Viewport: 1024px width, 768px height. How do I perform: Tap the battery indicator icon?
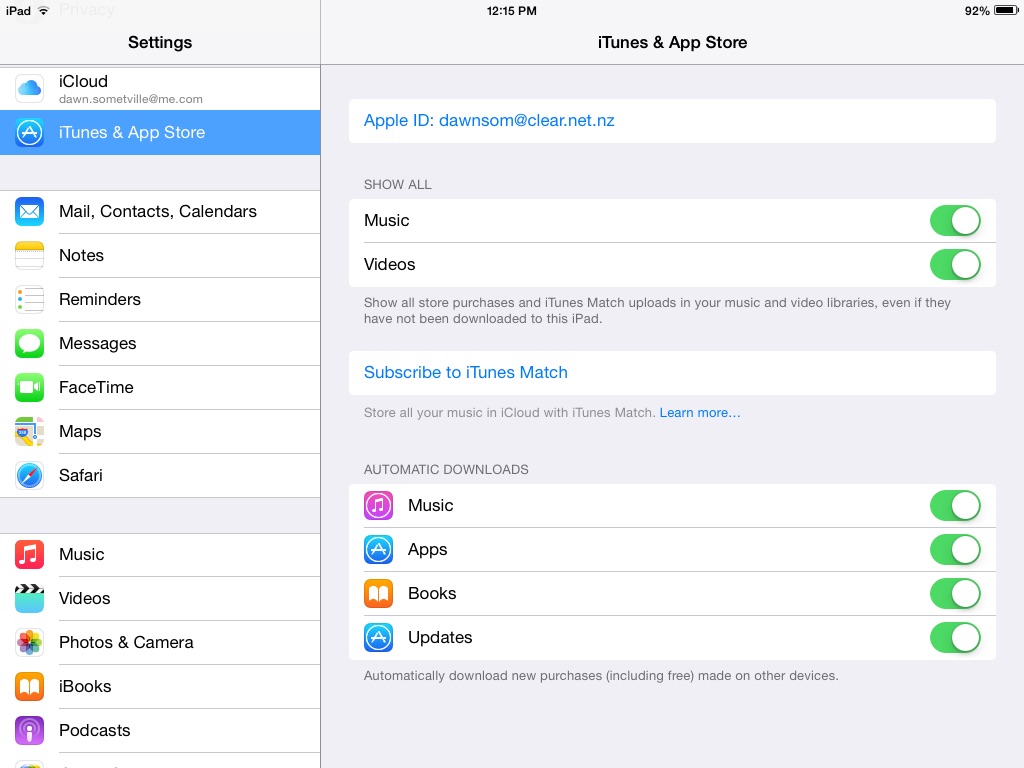click(x=1006, y=10)
